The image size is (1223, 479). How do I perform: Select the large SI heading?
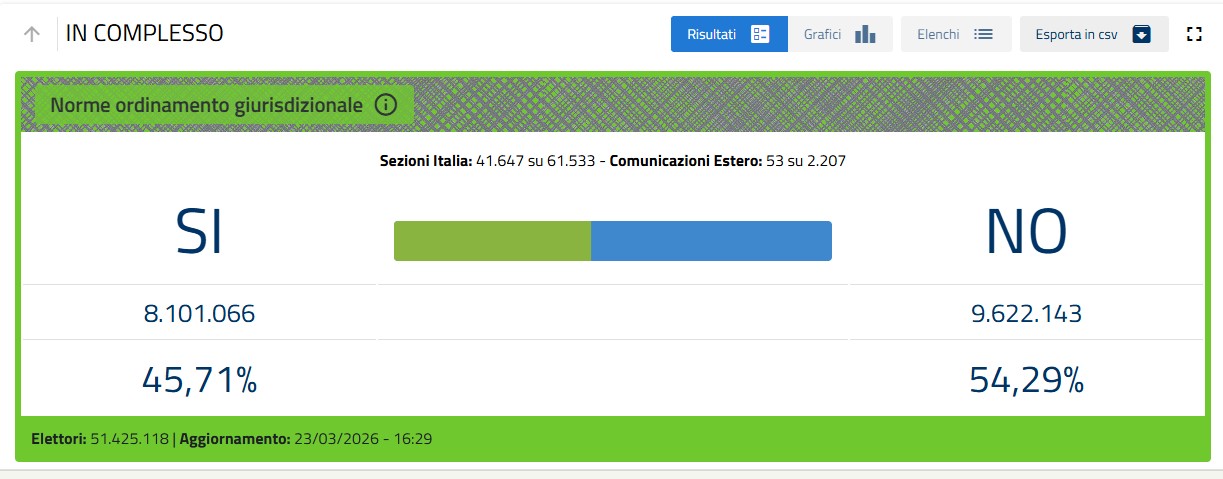pos(198,233)
